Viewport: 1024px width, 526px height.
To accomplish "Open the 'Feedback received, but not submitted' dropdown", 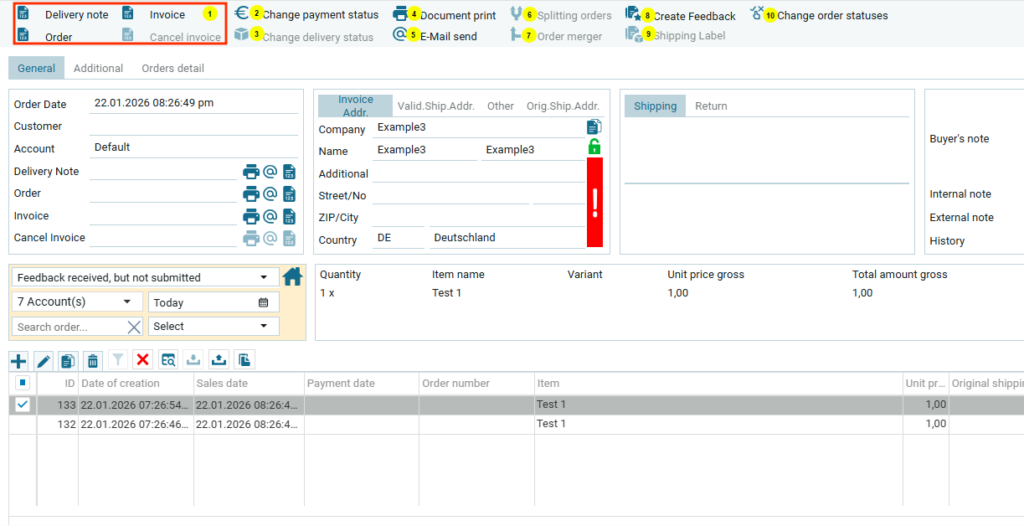I will click(x=143, y=277).
